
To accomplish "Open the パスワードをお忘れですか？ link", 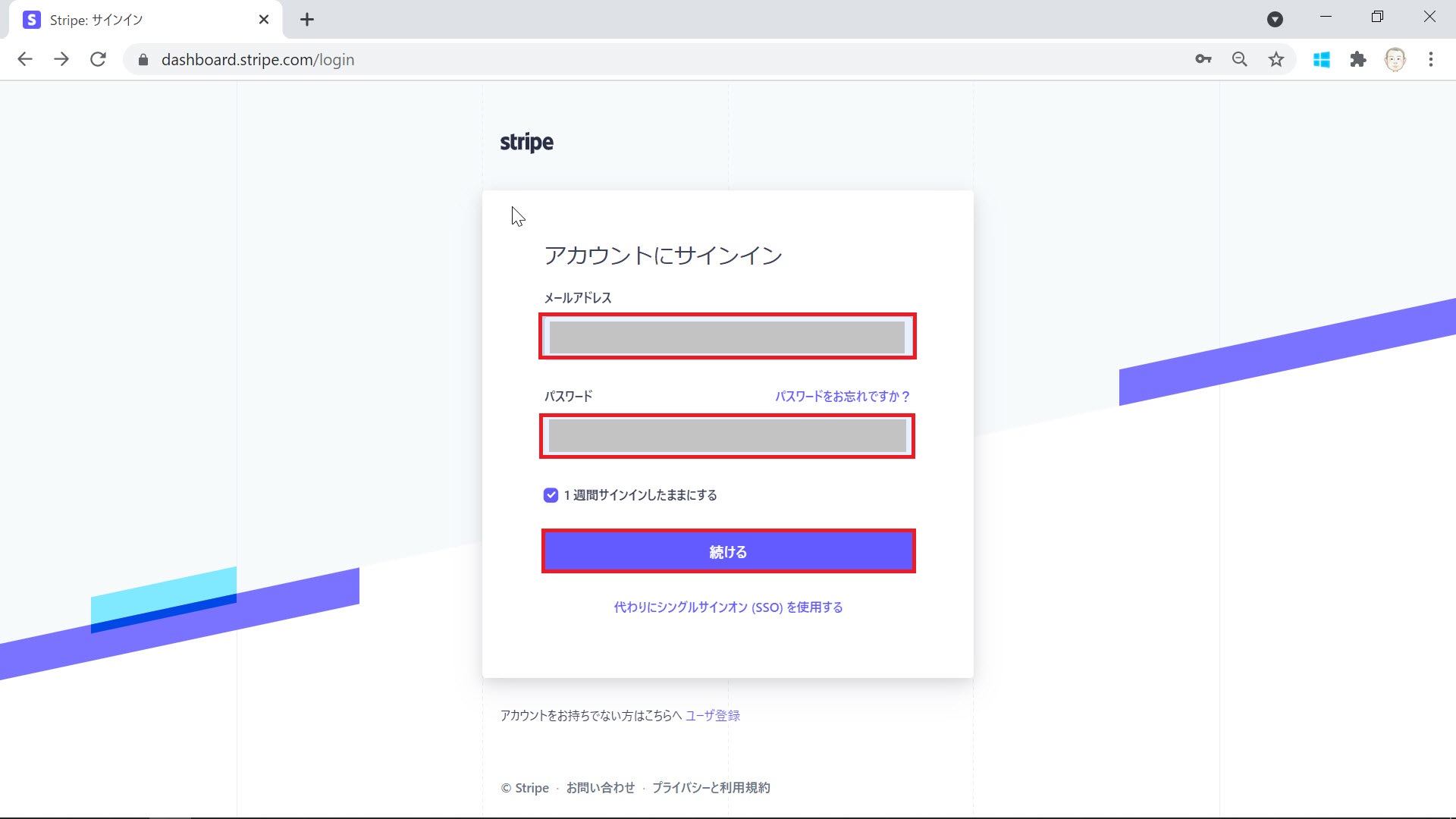I will (842, 396).
